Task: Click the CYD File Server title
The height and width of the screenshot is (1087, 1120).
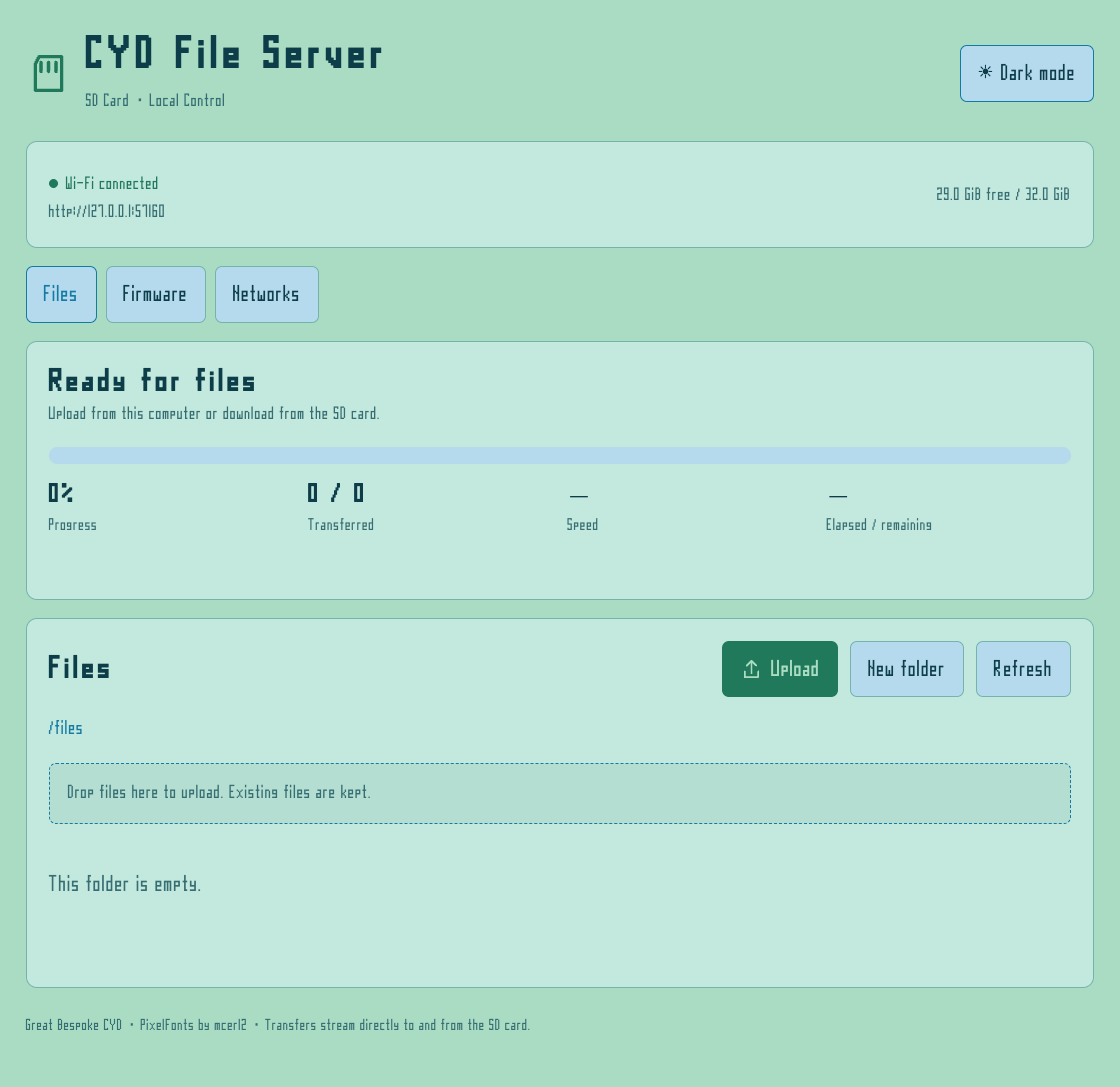Action: [233, 54]
